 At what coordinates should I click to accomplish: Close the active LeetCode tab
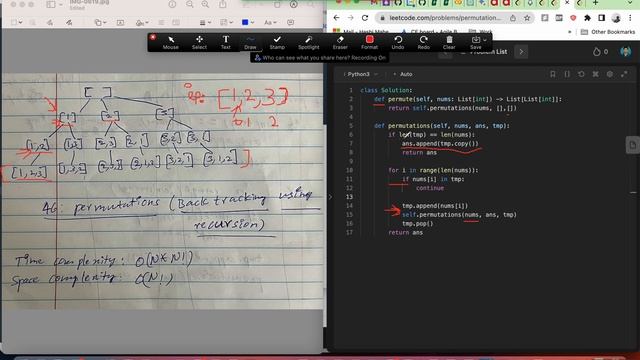click(567, 3)
